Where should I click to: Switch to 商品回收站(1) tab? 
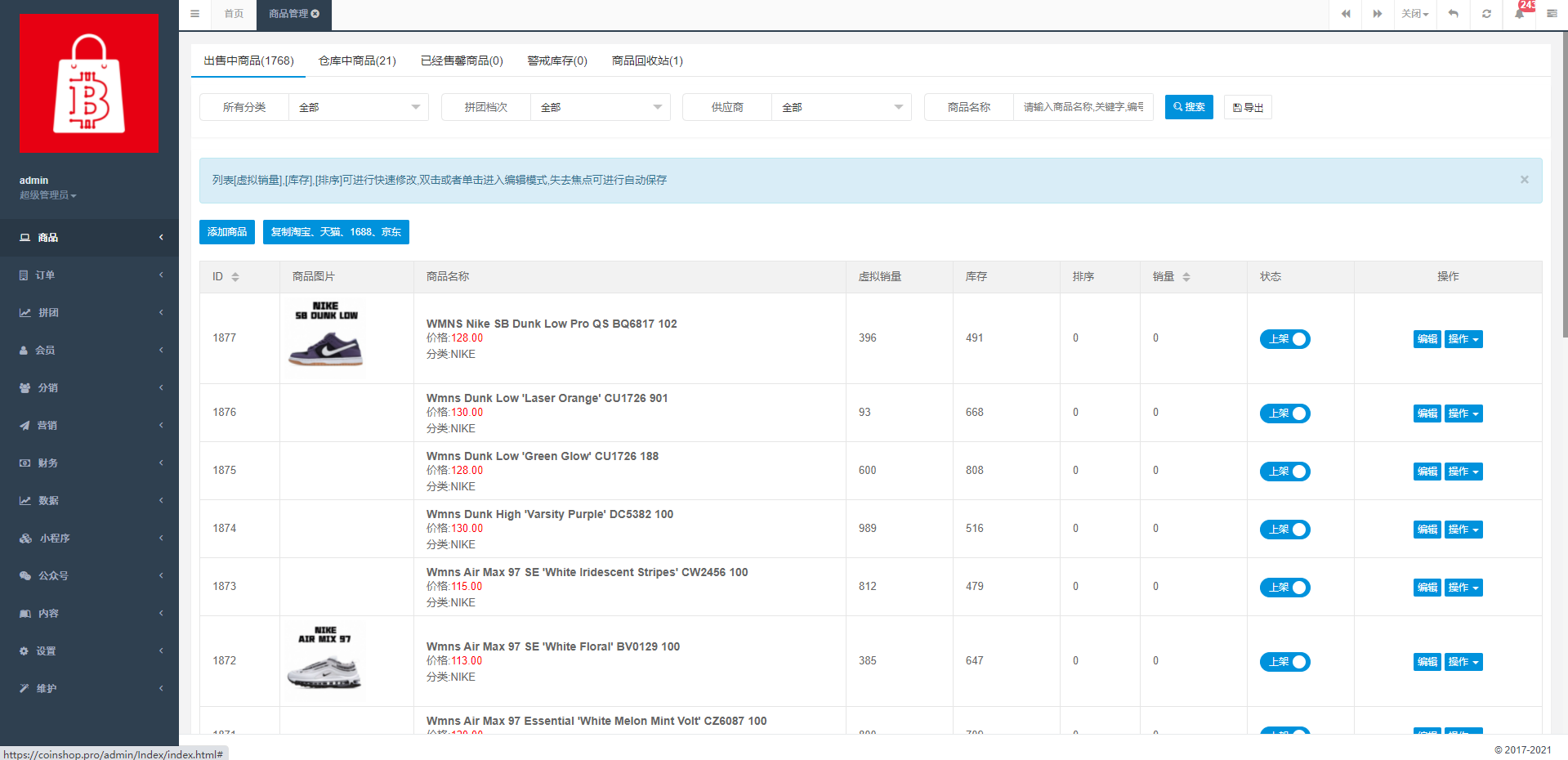(x=647, y=61)
